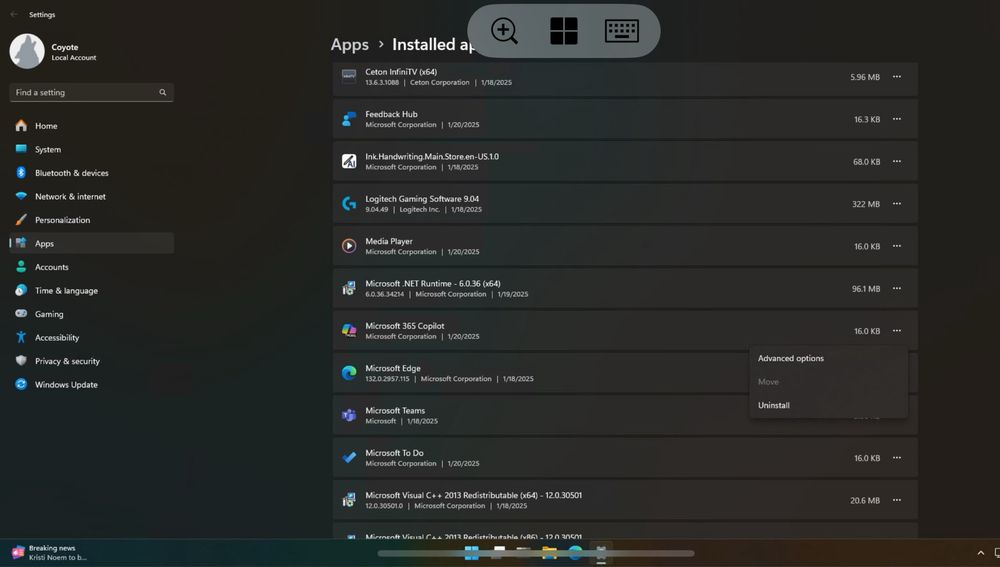Click the Ink Handwriting app icon
Viewport: 1000px width, 567px height.
coord(349,161)
